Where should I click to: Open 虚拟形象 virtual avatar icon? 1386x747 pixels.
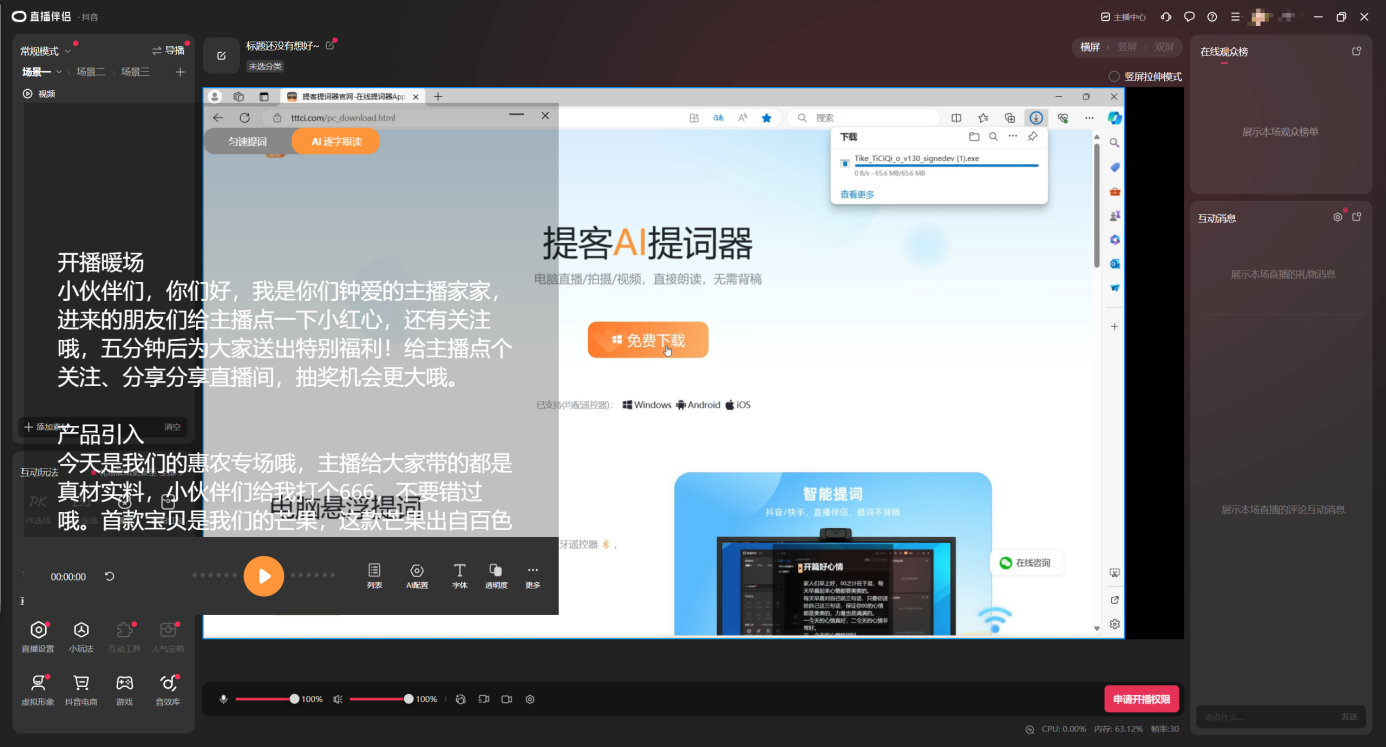click(x=38, y=683)
